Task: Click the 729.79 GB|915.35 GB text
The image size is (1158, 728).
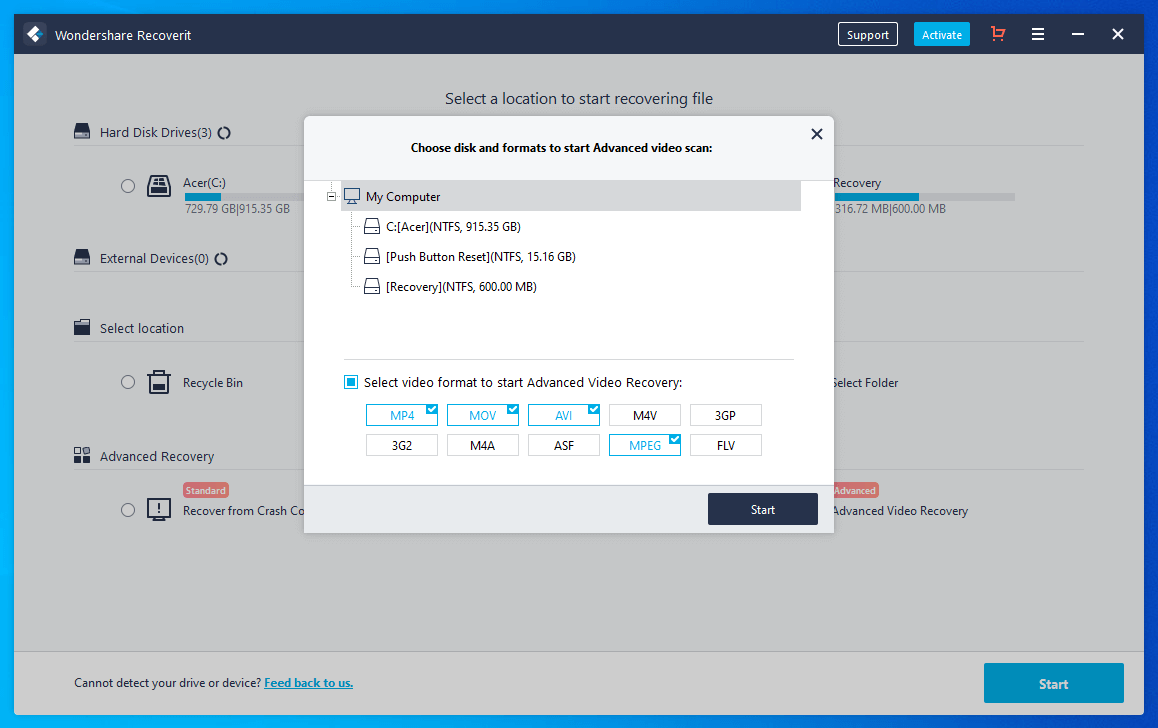Action: [x=237, y=209]
